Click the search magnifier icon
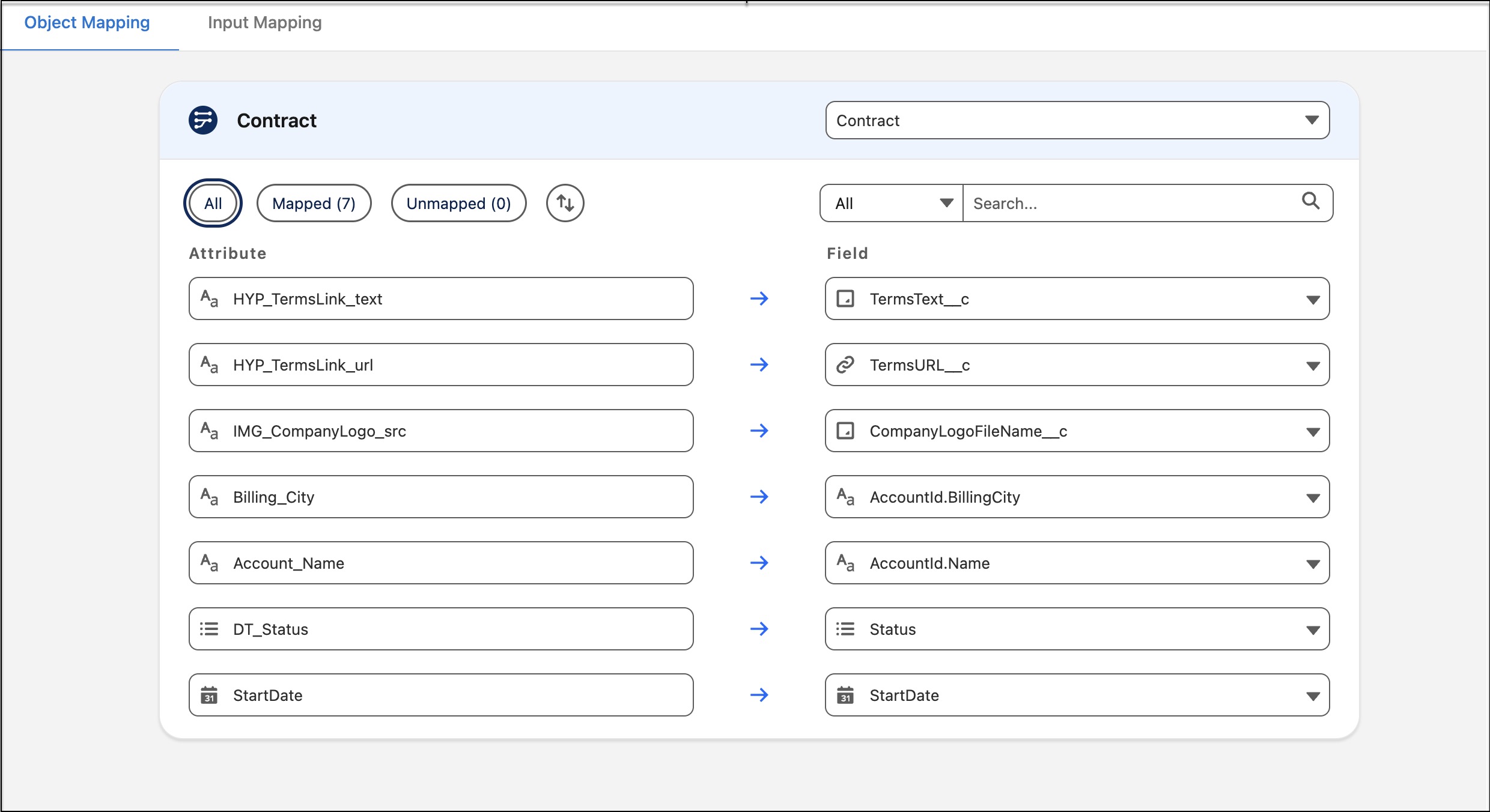Viewport: 1490px width, 812px height. point(1310,201)
